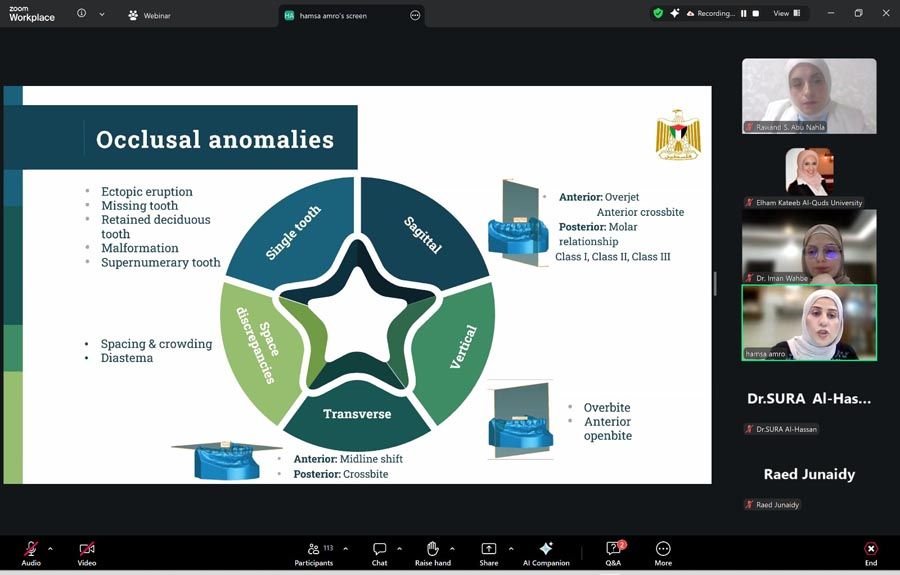Open the meeting info icon
Image resolution: width=900 pixels, height=575 pixels.
pyautogui.click(x=81, y=14)
